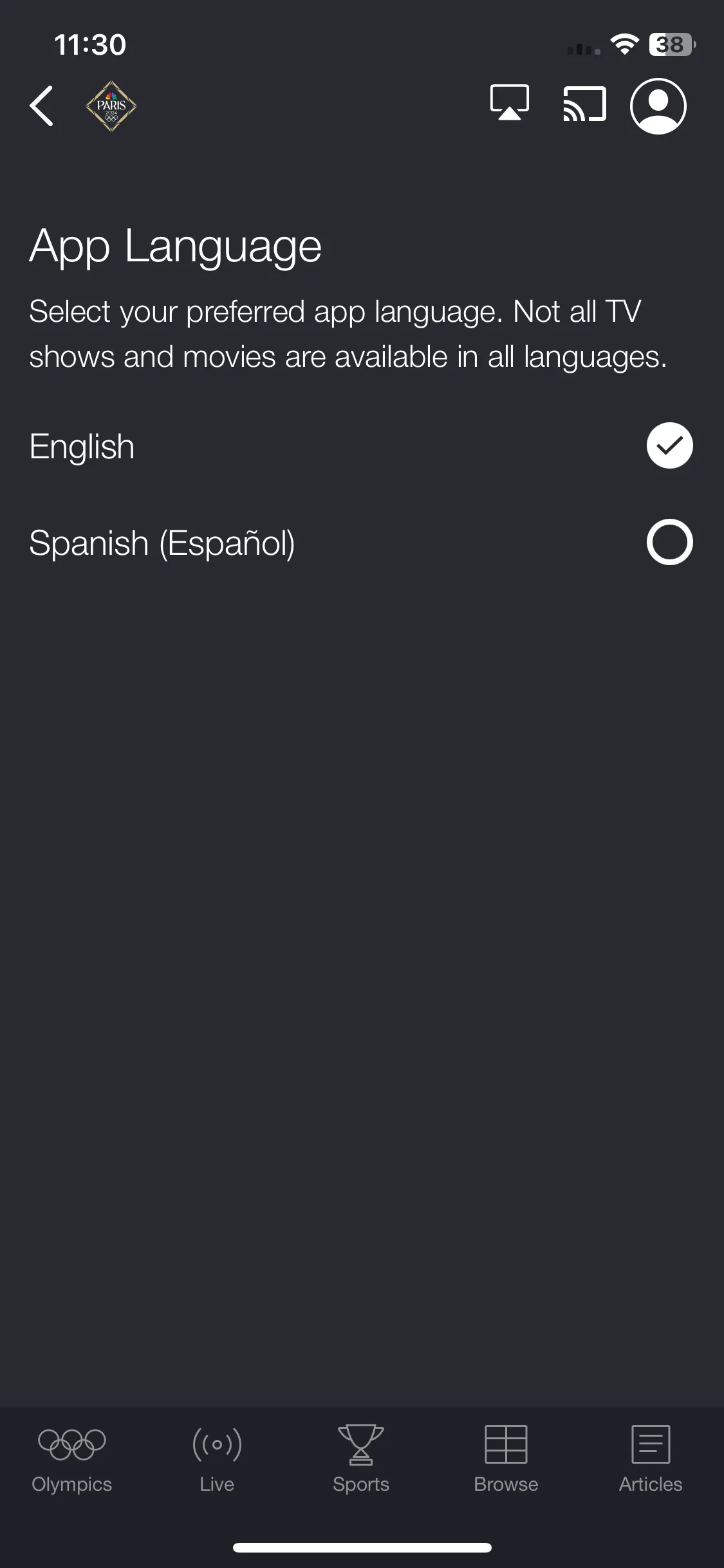This screenshot has height=1568, width=724.
Task: Switch to the Olympics tab label
Action: (x=72, y=1484)
